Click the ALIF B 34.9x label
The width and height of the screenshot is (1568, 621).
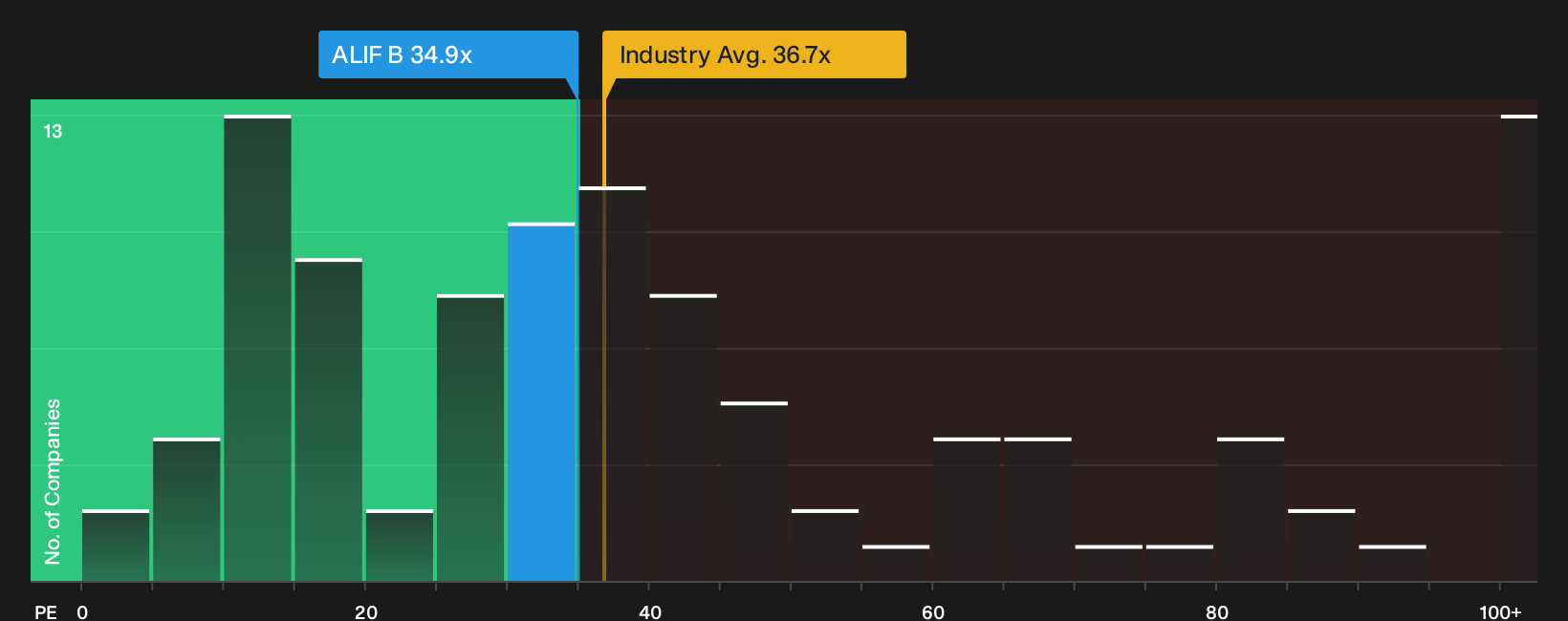(448, 54)
